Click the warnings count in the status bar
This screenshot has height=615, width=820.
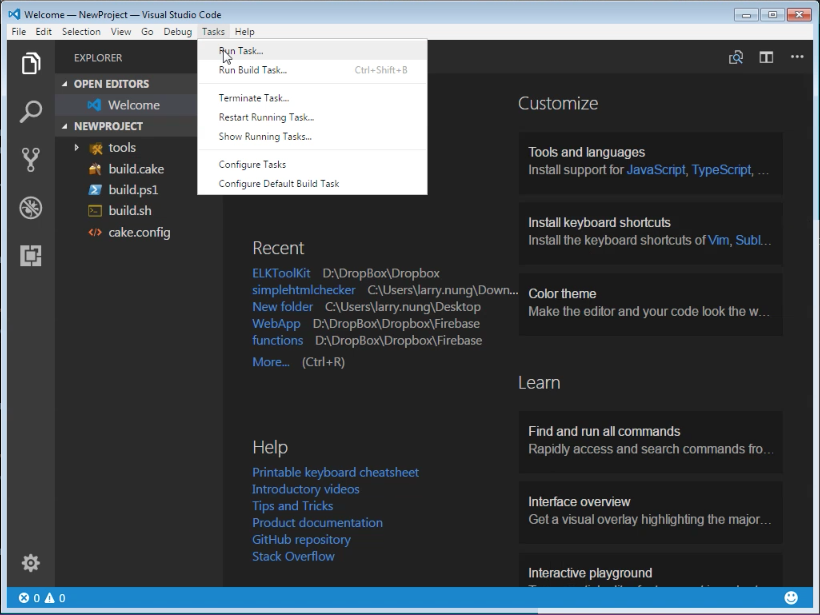point(55,598)
